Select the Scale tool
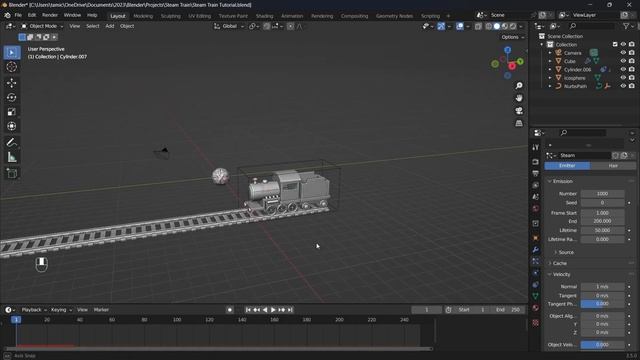Image resolution: width=640 pixels, height=360 pixels. click(12, 112)
